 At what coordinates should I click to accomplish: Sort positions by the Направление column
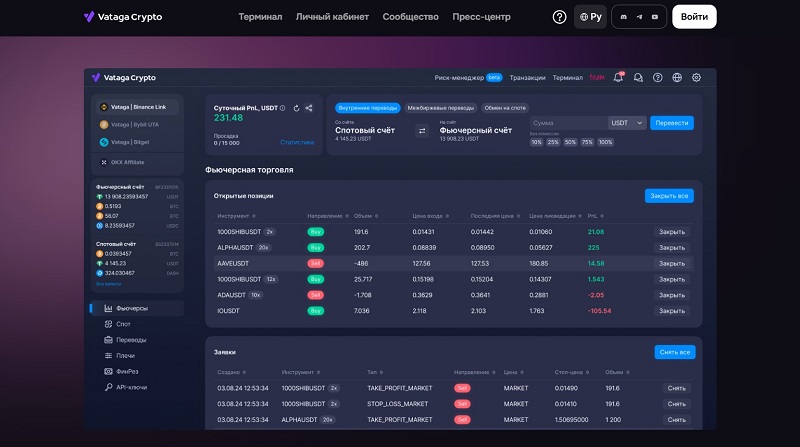point(328,216)
